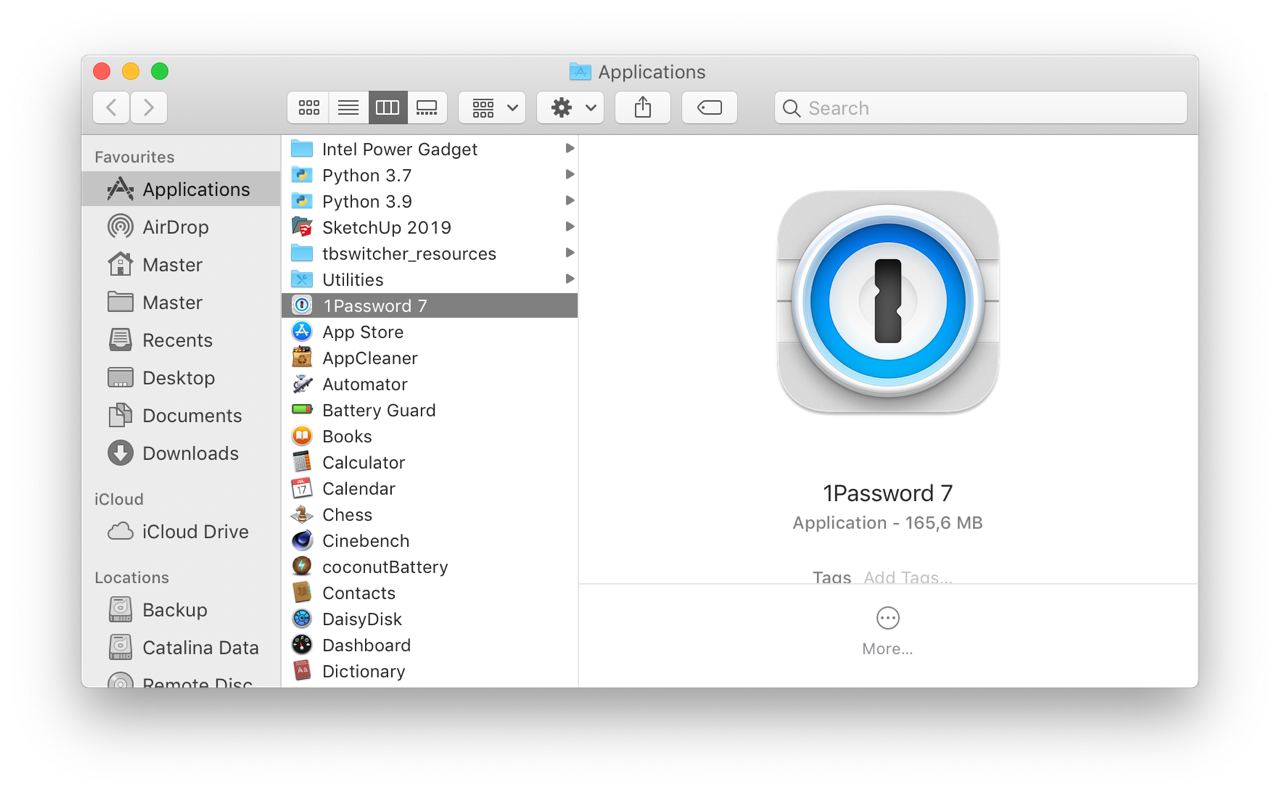1280x795 pixels.
Task: Select the DaisyDisk app icon
Action: click(302, 619)
